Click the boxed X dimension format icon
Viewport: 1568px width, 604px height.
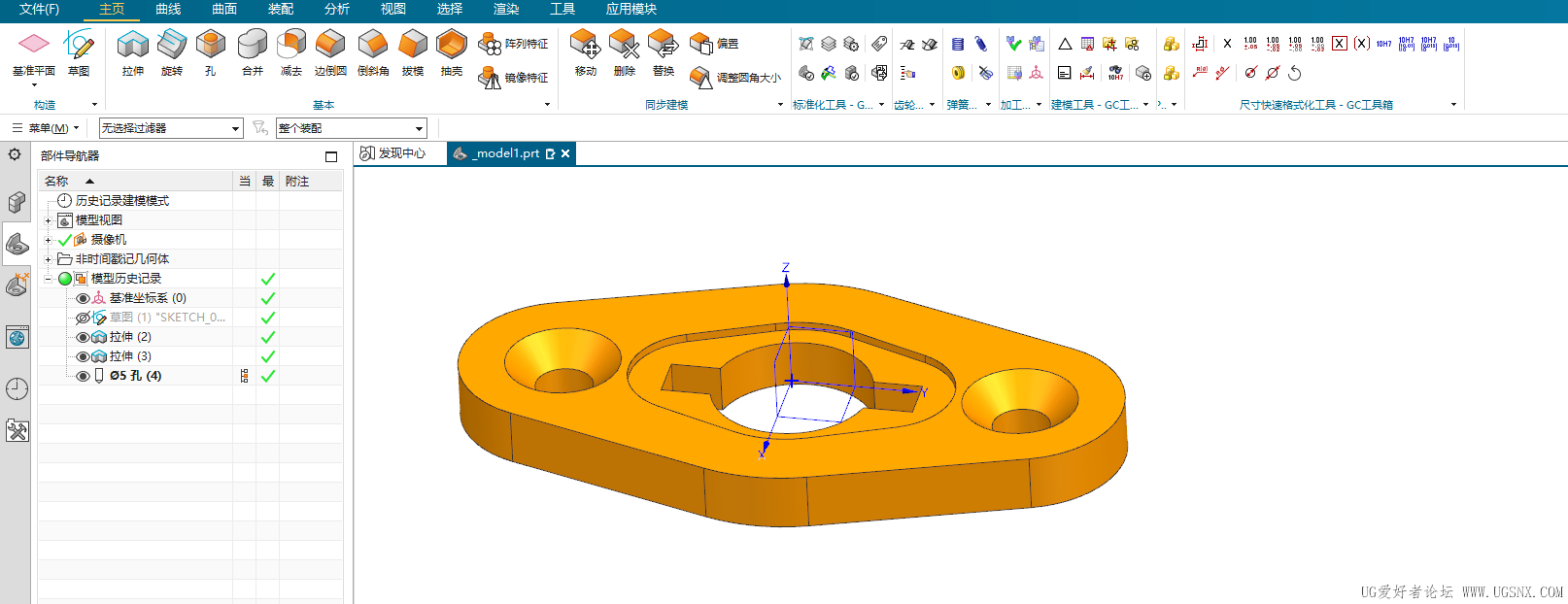pos(1340,44)
